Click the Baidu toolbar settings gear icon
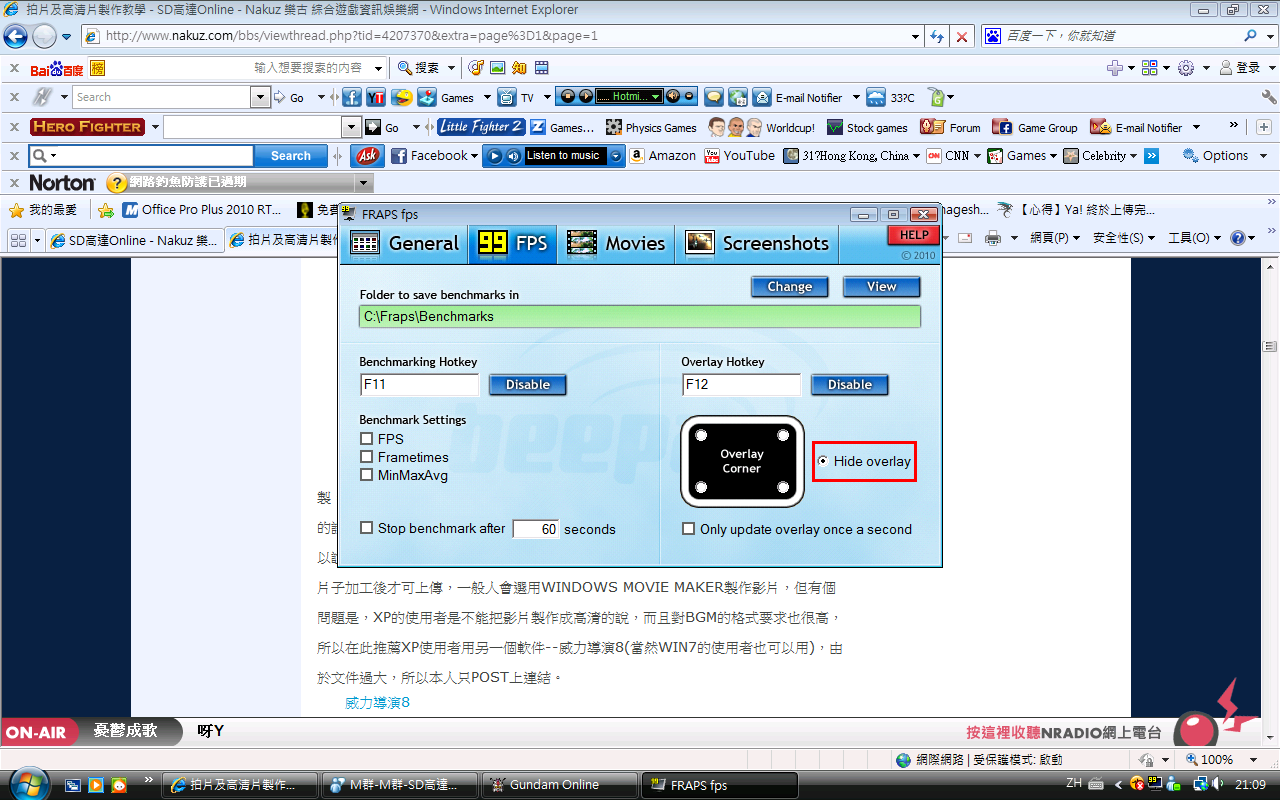 [1186, 68]
